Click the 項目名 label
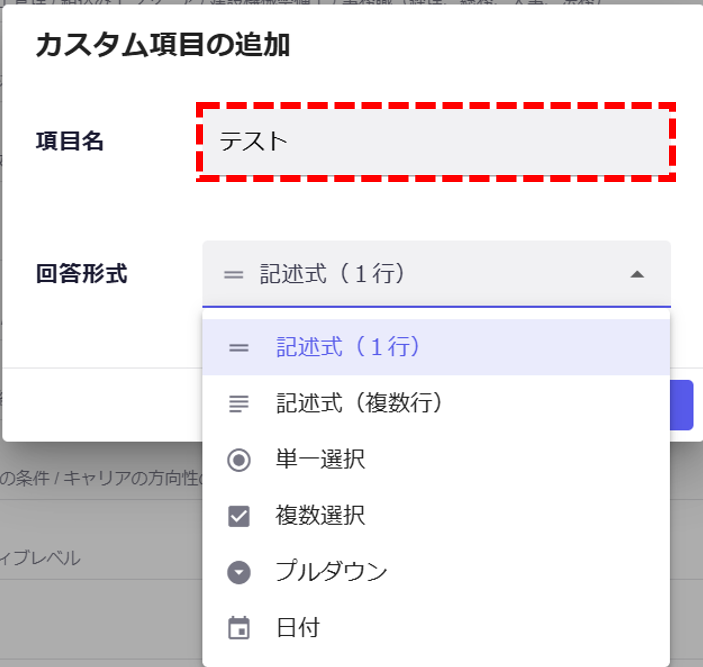The height and width of the screenshot is (667, 703). coord(69,141)
